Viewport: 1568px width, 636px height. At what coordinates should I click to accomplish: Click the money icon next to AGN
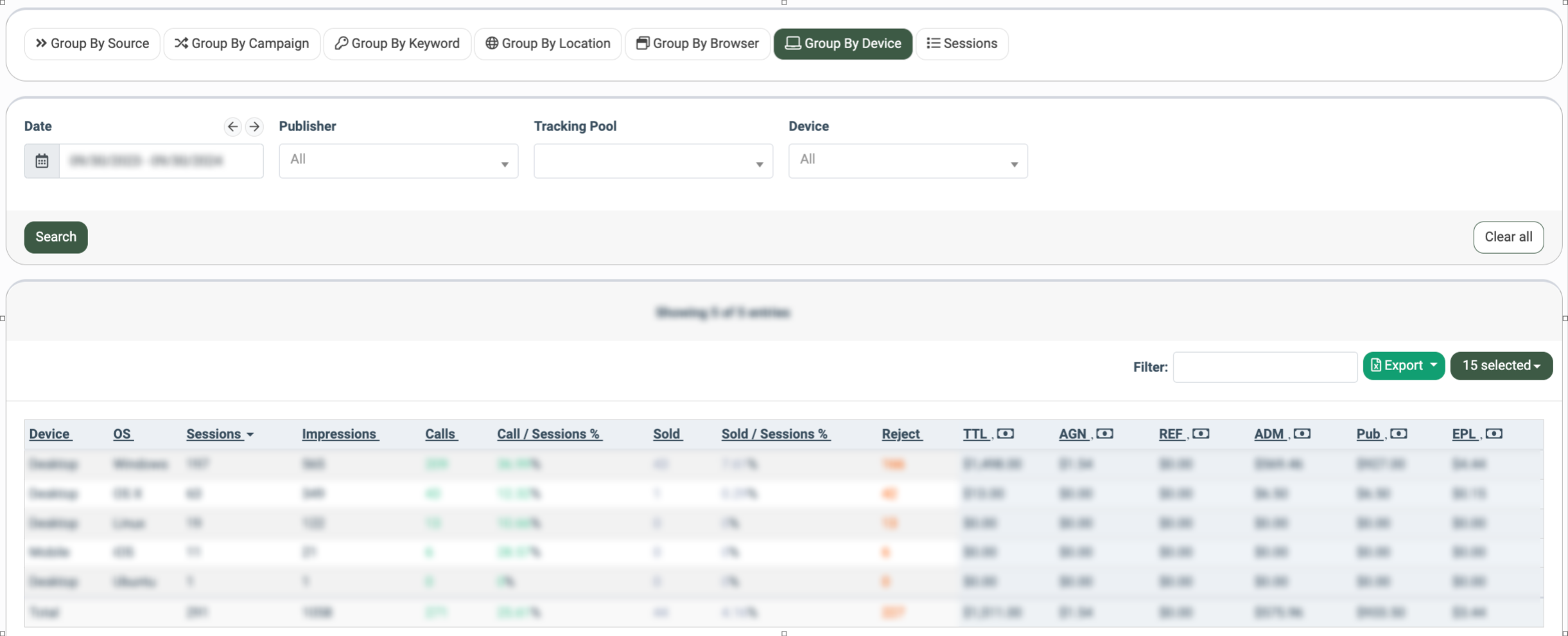(1104, 434)
